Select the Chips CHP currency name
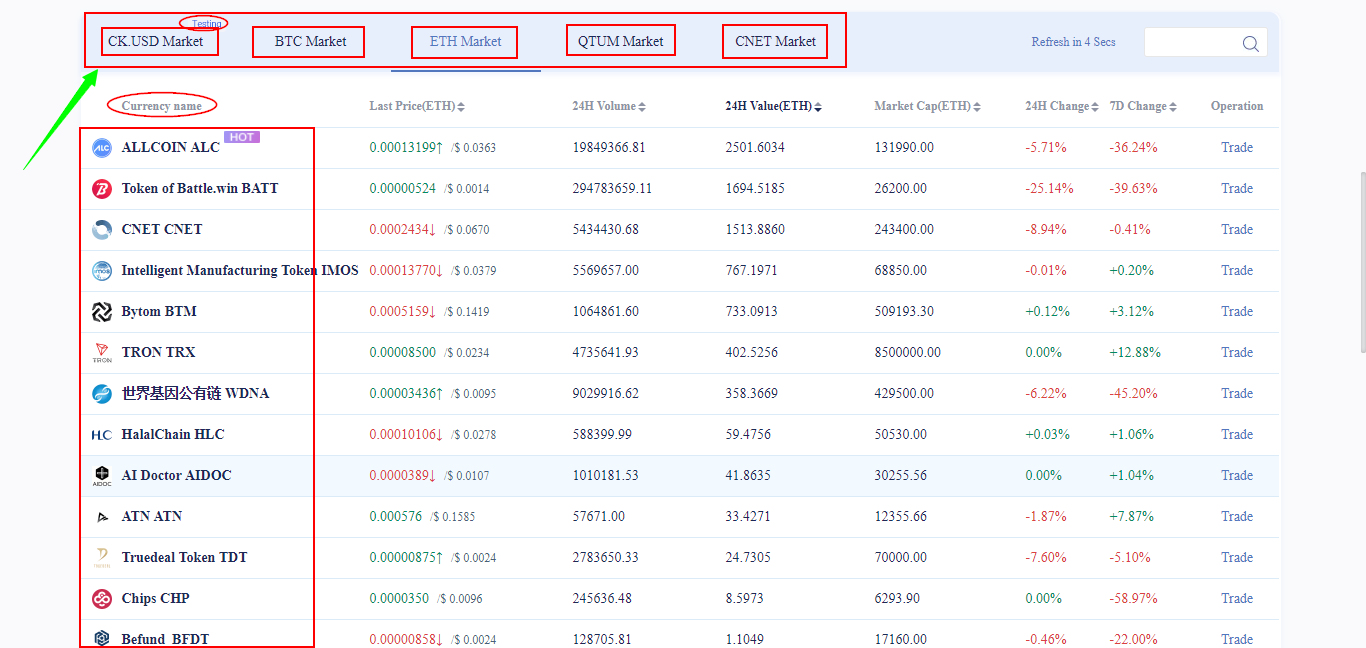 coord(155,598)
